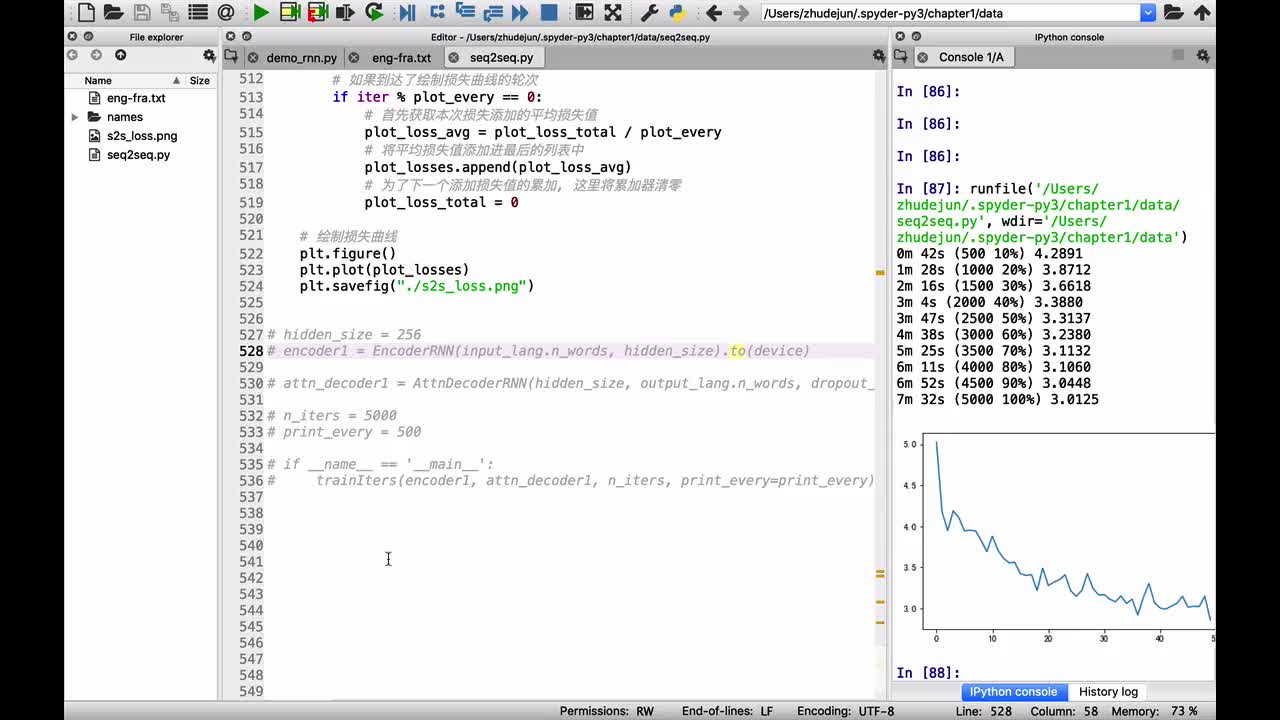Open console browse tabs button
The height and width of the screenshot is (720, 1280).
point(901,56)
